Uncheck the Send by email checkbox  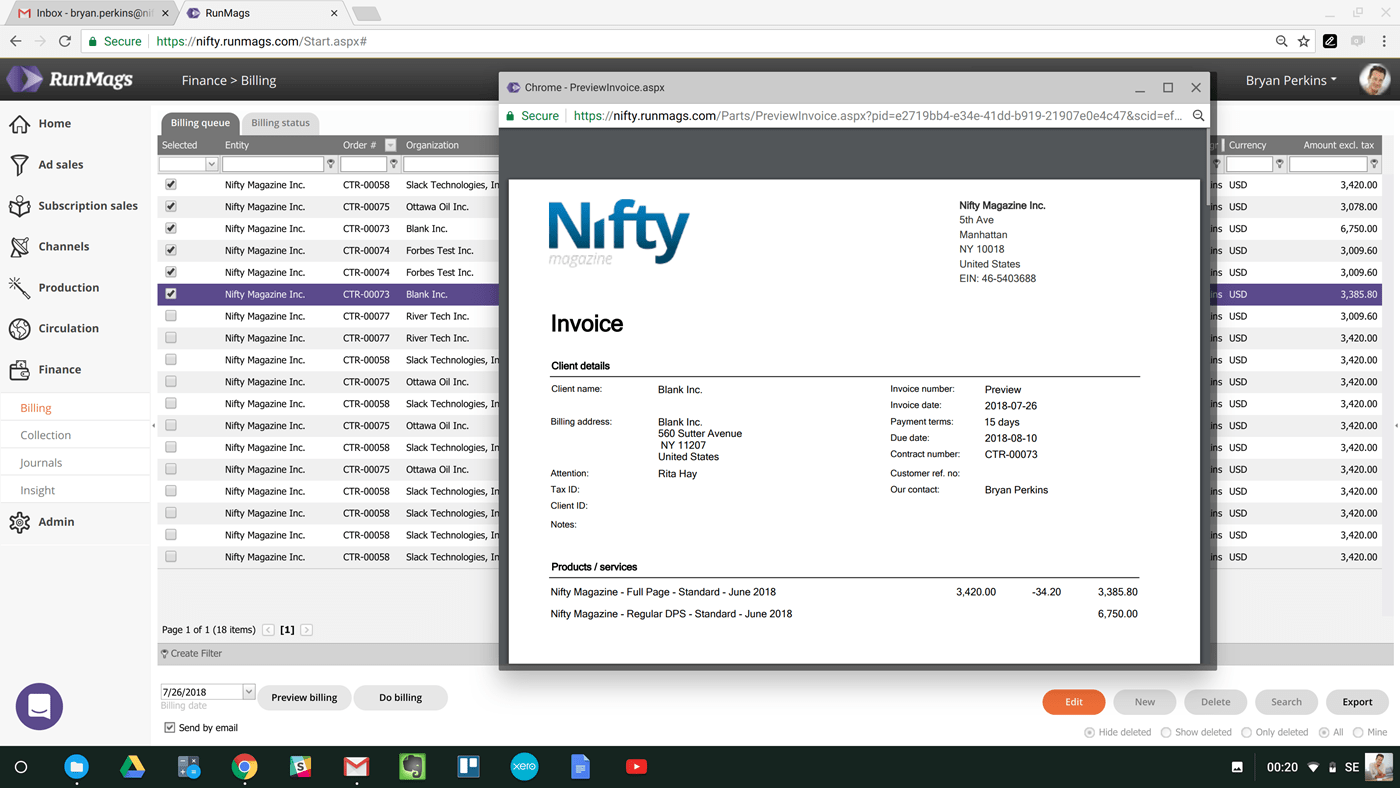point(170,728)
